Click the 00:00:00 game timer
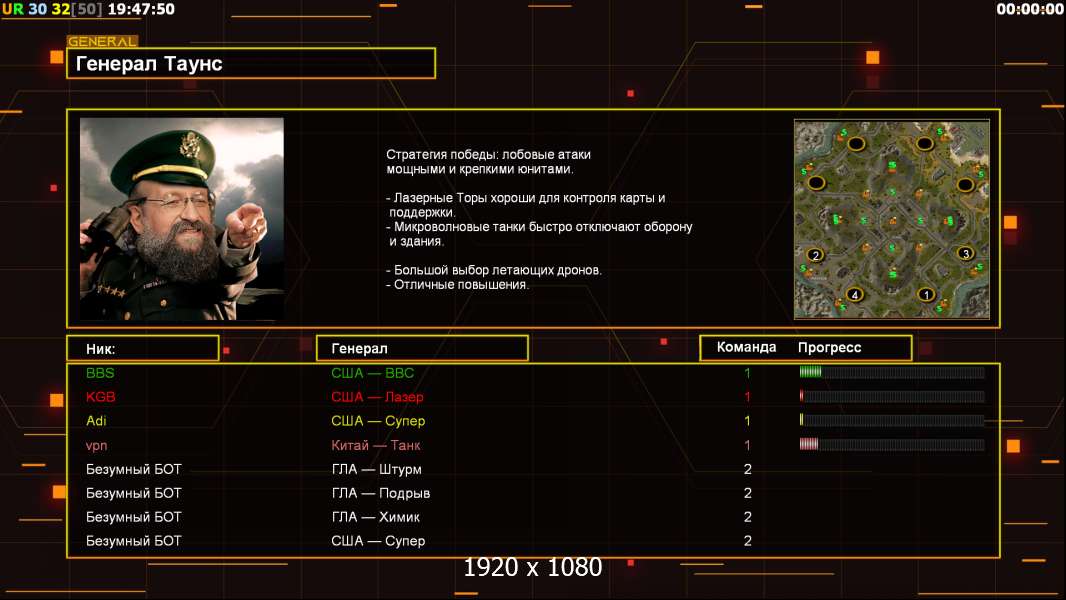 (x=1029, y=9)
